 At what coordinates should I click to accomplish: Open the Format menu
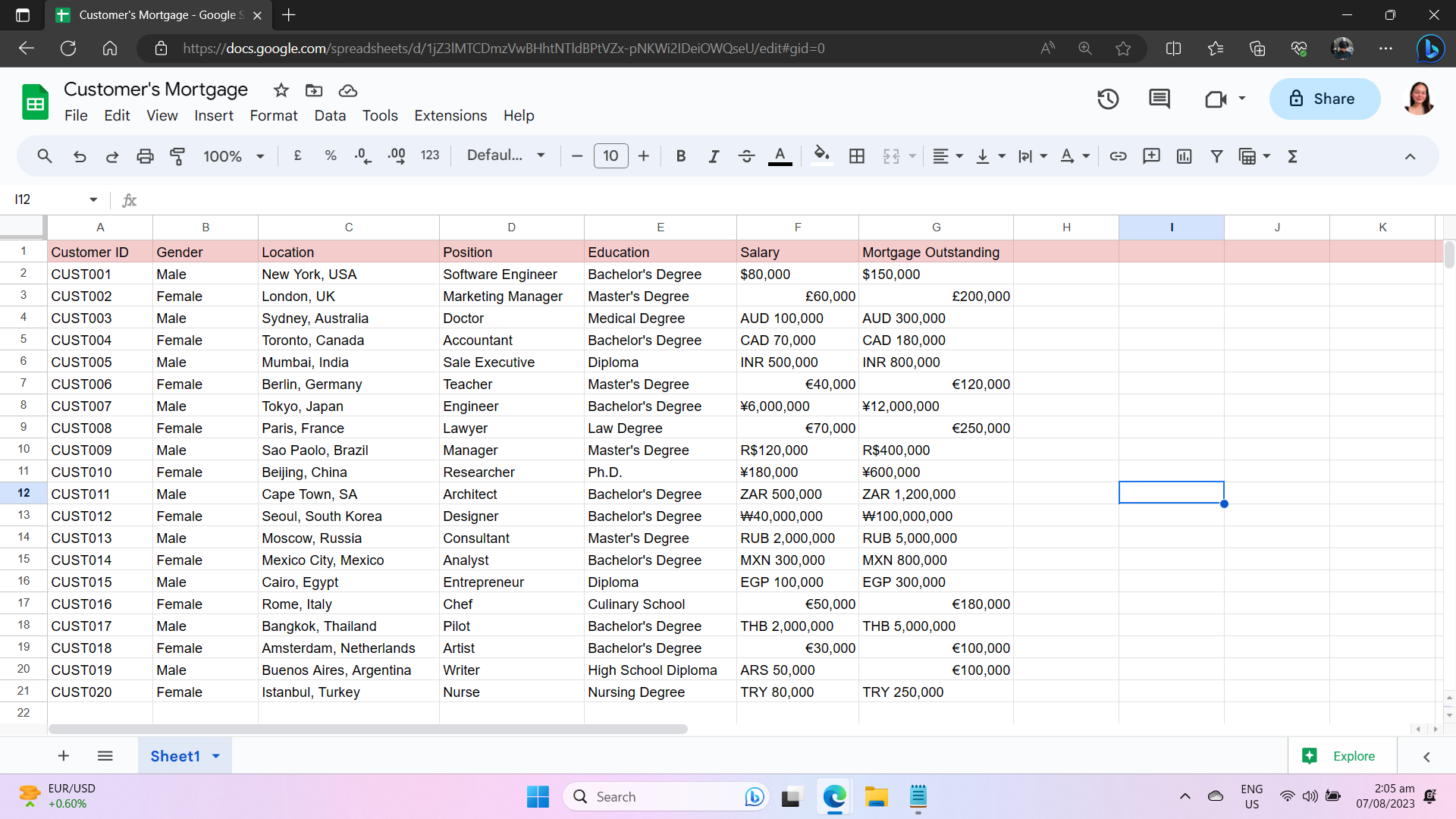click(x=274, y=115)
